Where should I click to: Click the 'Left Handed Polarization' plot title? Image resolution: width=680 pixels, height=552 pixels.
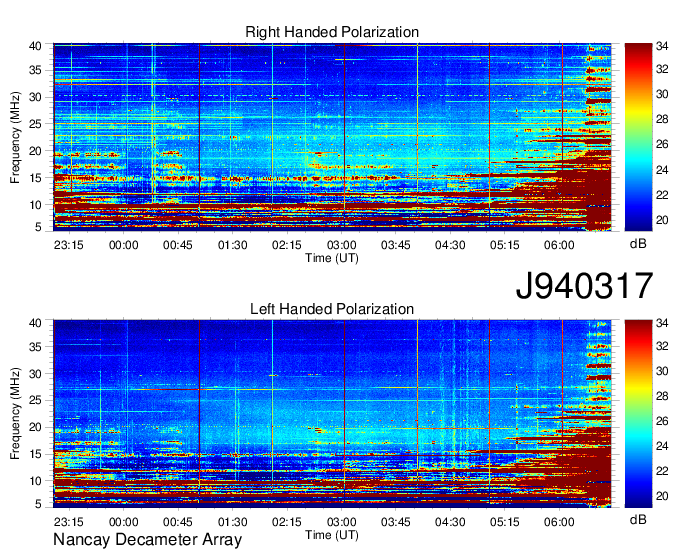pos(332,309)
